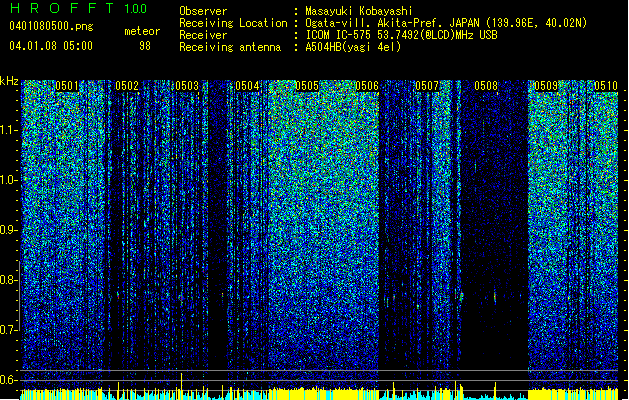The image size is (629, 400).
Task: Click the meteor echo in the 0508 dark band
Action: pos(495,297)
